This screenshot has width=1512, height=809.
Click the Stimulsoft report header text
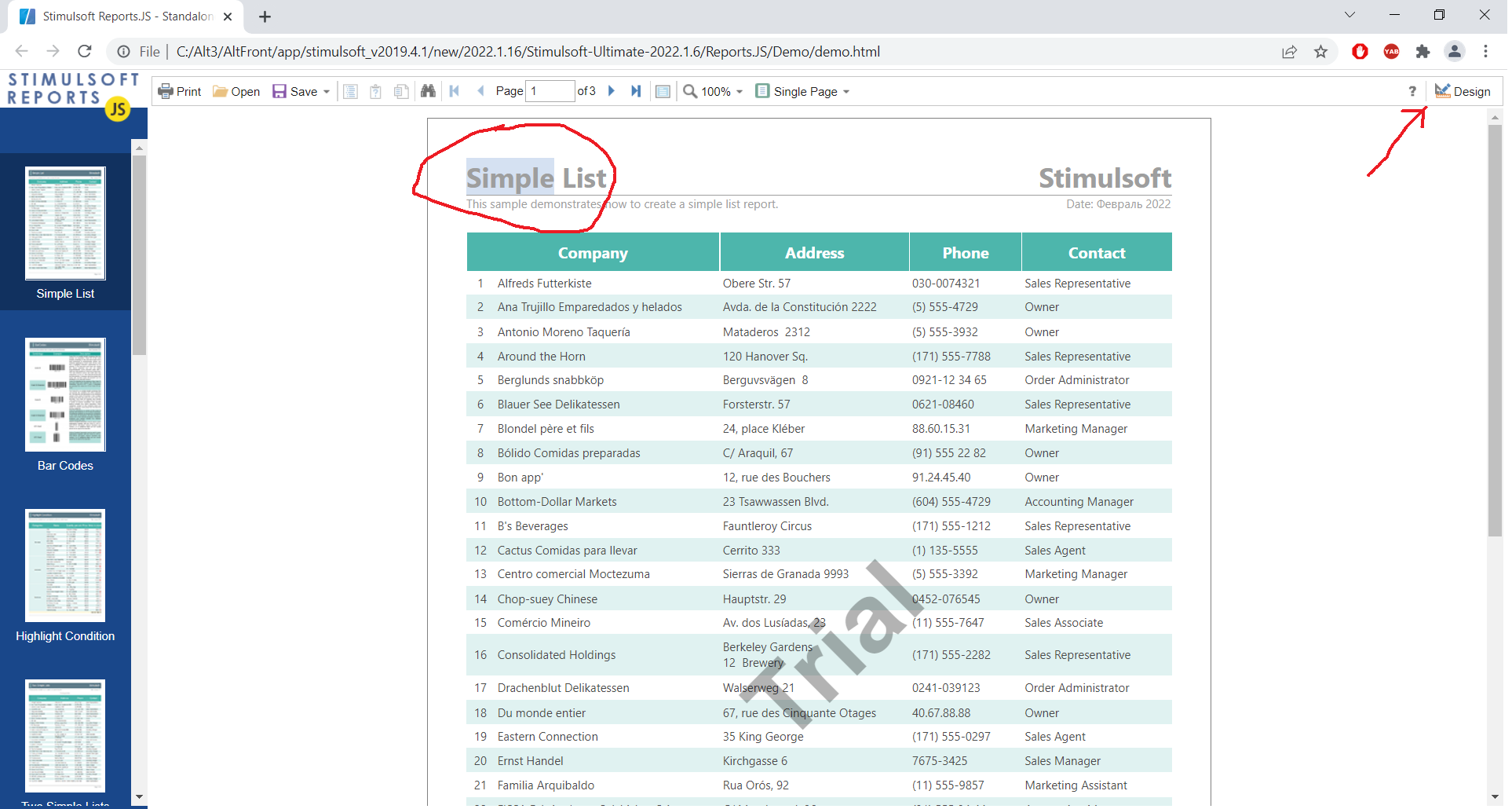click(1105, 178)
